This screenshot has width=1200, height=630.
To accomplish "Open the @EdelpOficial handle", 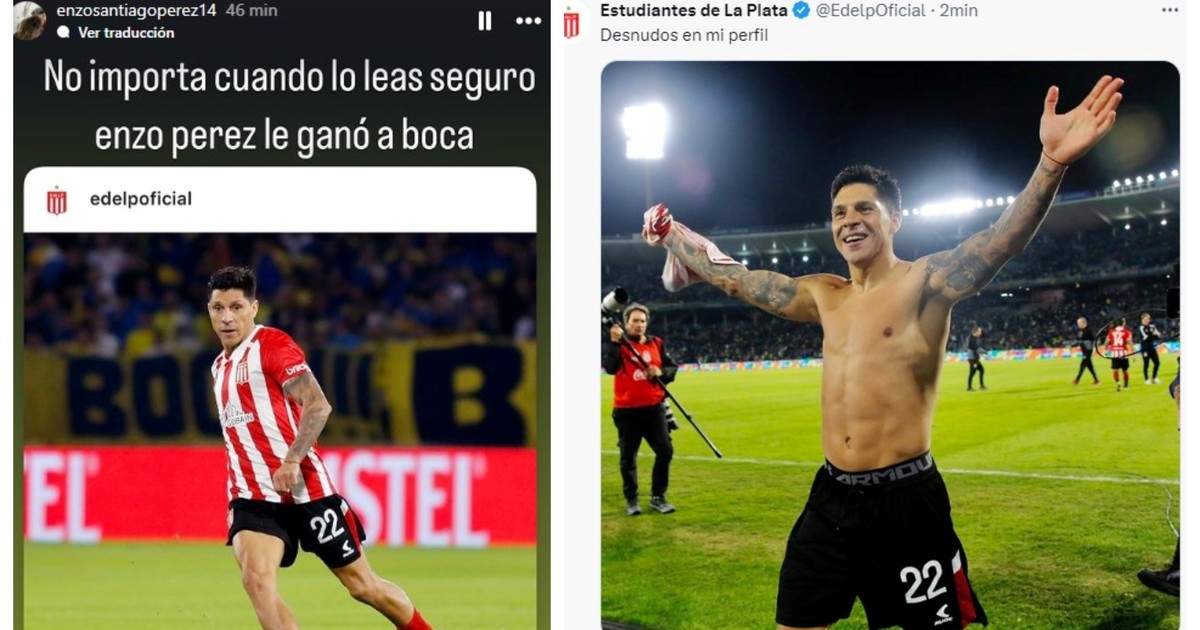I will (871, 11).
